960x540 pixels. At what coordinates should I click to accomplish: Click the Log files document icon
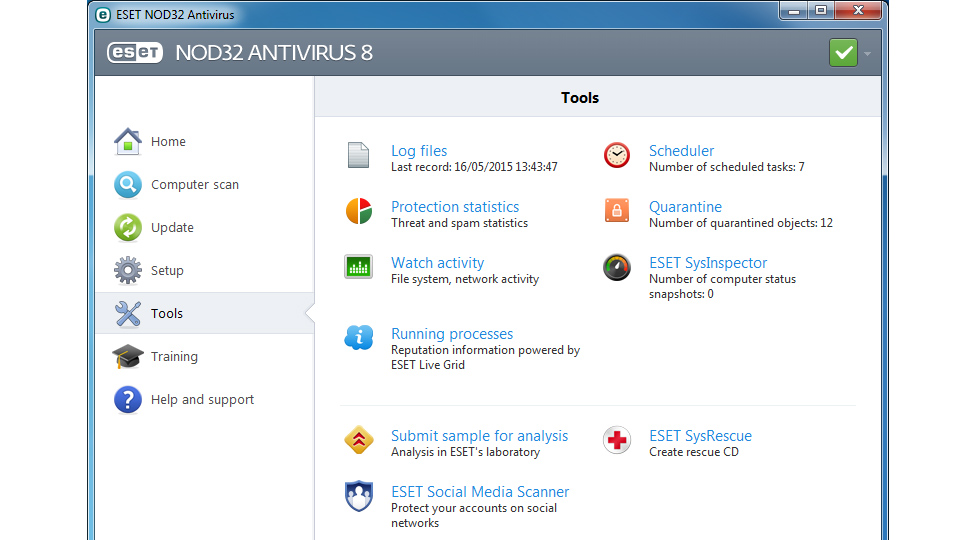(x=358, y=155)
